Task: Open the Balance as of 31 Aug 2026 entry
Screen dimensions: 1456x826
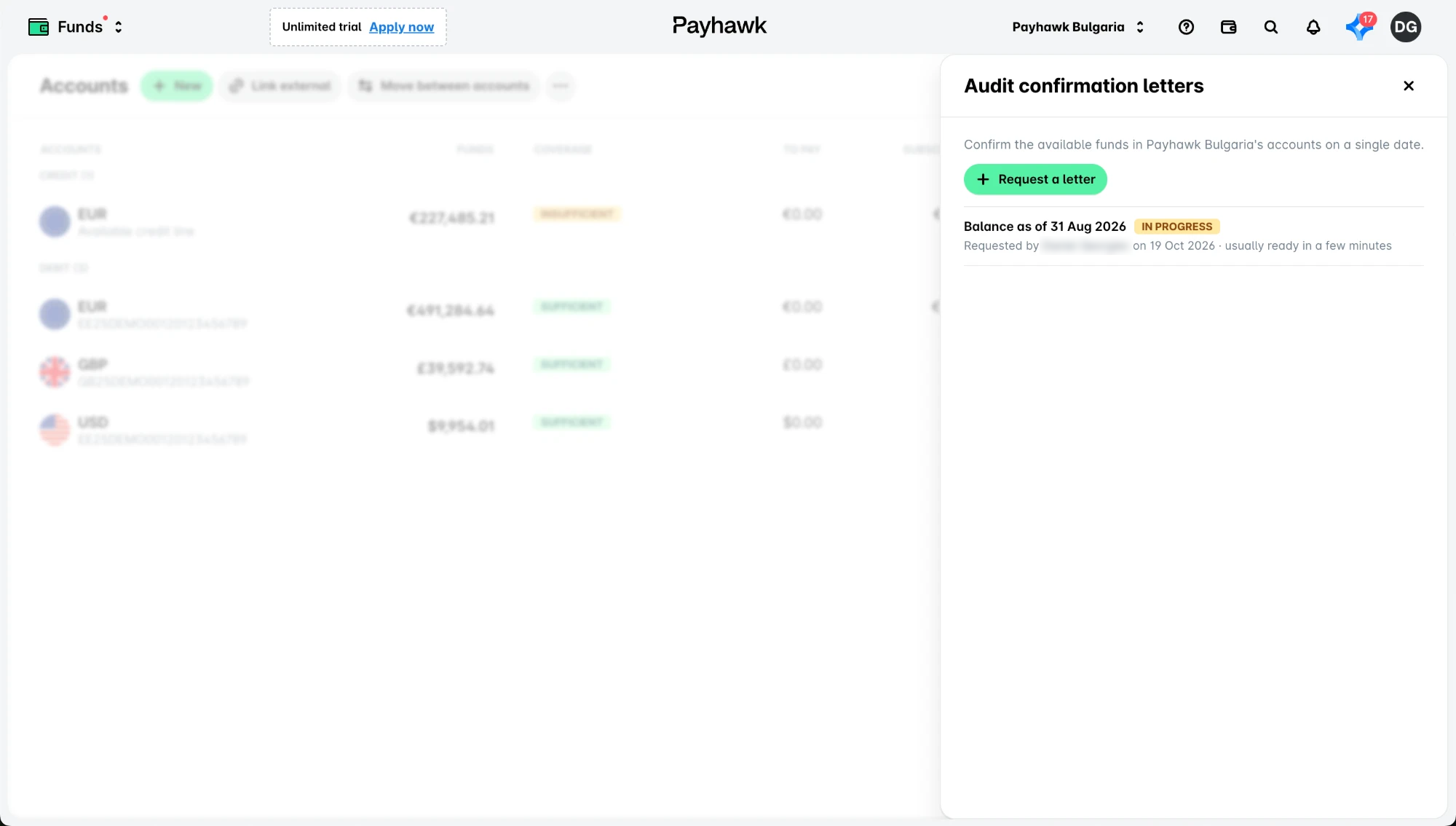Action: (x=1192, y=236)
